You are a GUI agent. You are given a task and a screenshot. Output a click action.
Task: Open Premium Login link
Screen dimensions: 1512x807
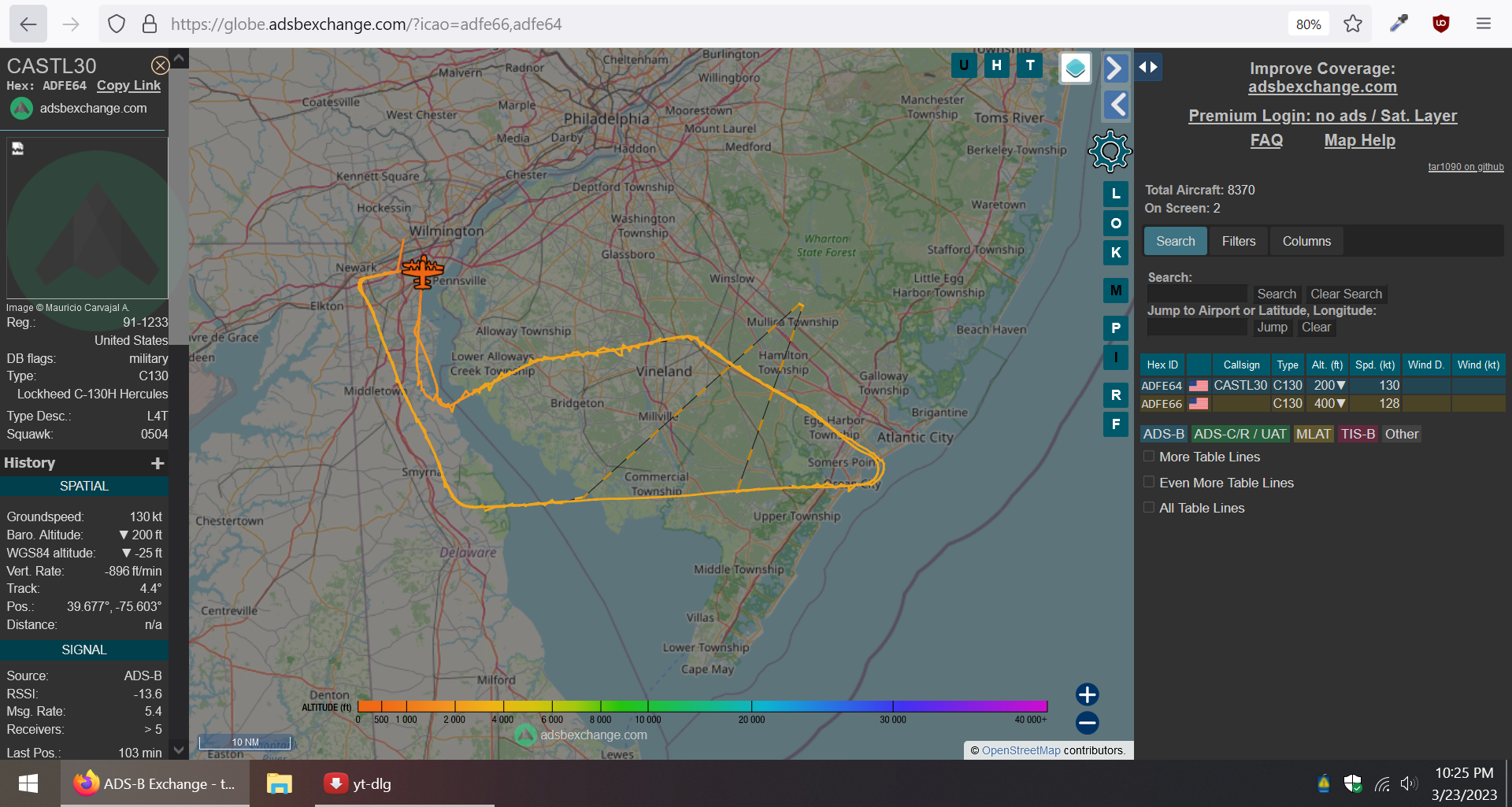[1322, 116]
